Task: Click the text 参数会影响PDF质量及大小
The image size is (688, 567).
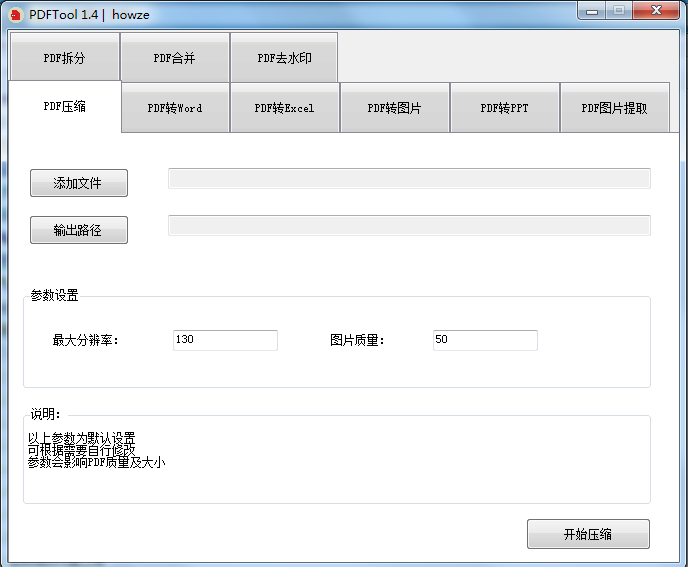Action: (x=97, y=462)
